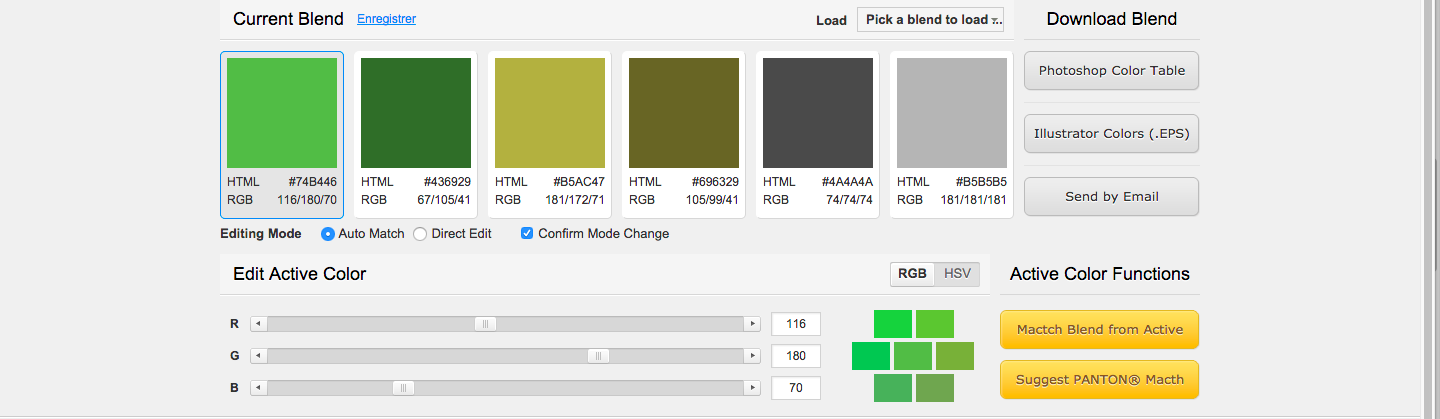Select Auto Match editing mode
The image size is (1440, 419).
pos(328,234)
